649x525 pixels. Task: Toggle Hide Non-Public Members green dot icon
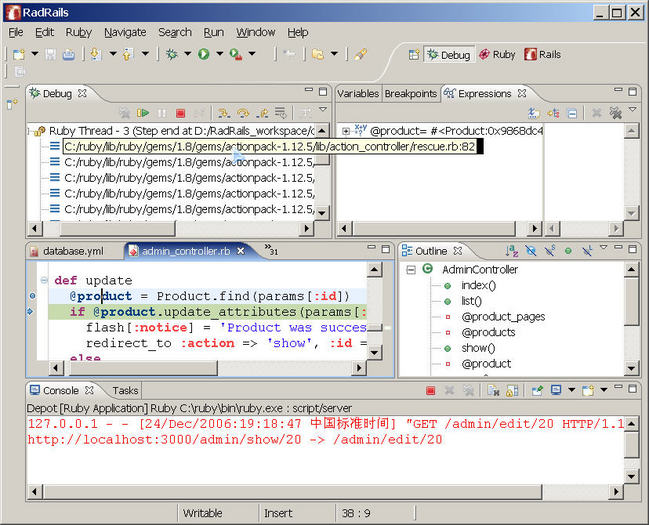(x=568, y=250)
